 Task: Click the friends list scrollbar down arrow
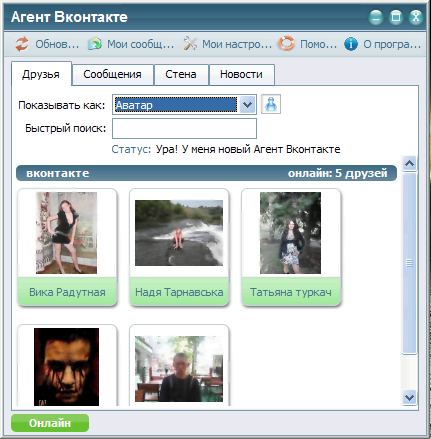[409, 397]
